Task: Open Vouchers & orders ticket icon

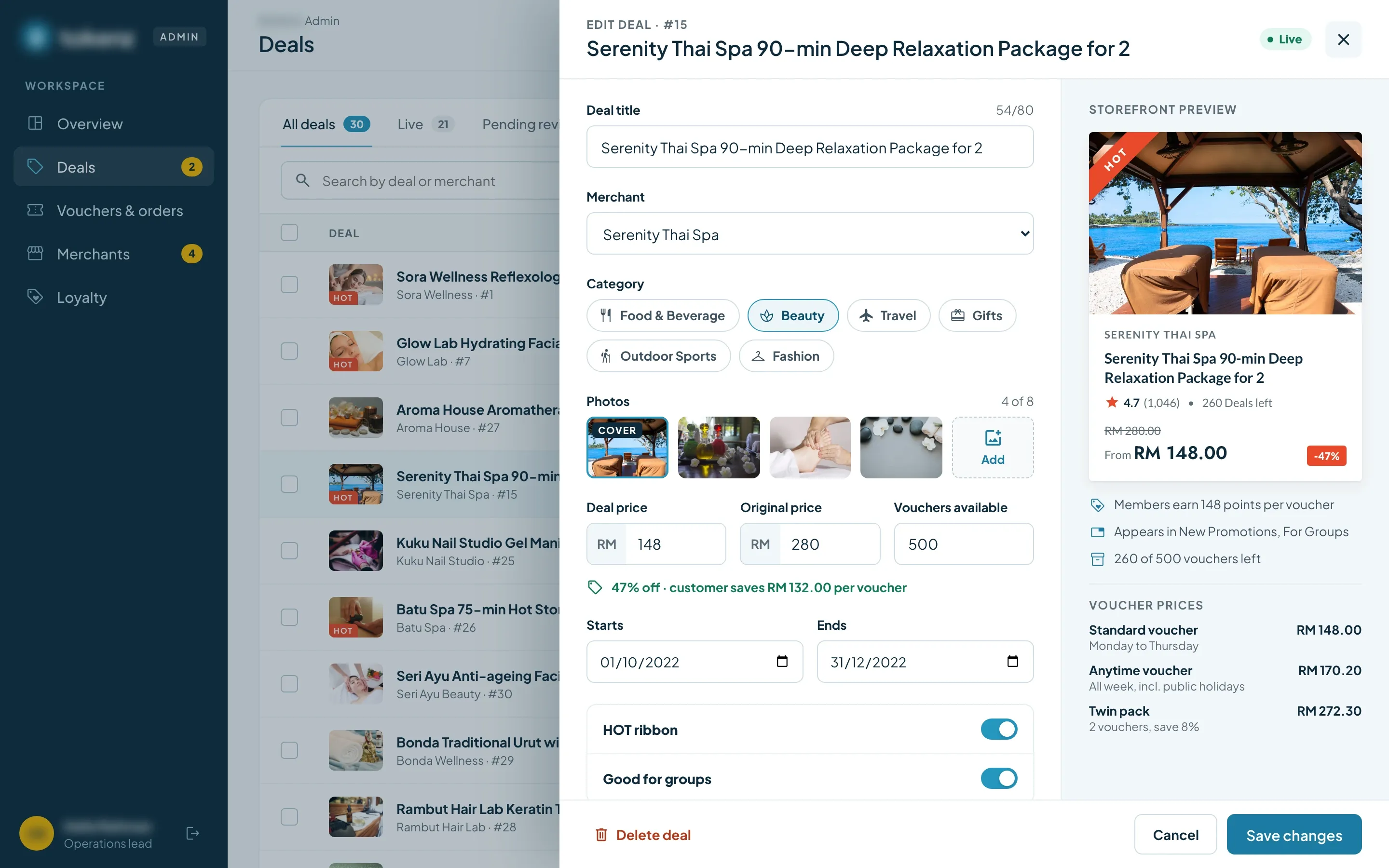Action: (35, 210)
